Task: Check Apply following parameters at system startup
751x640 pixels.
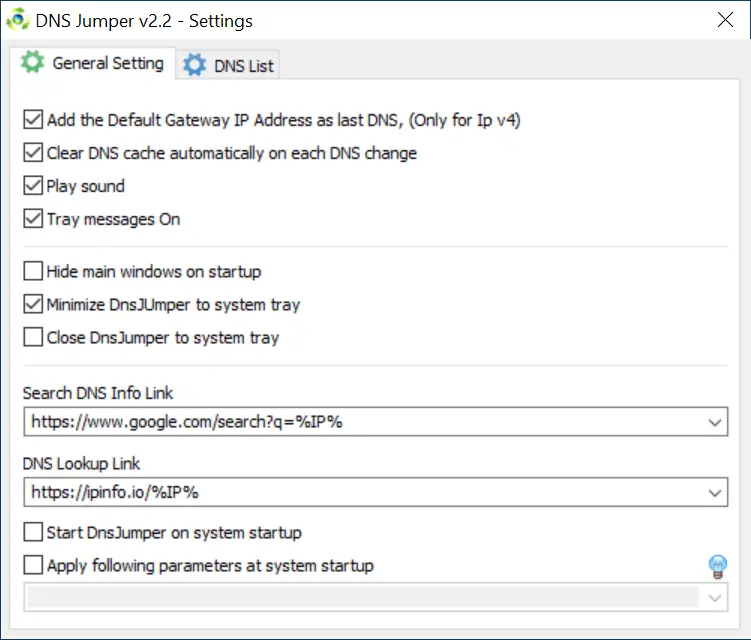Action: point(33,565)
